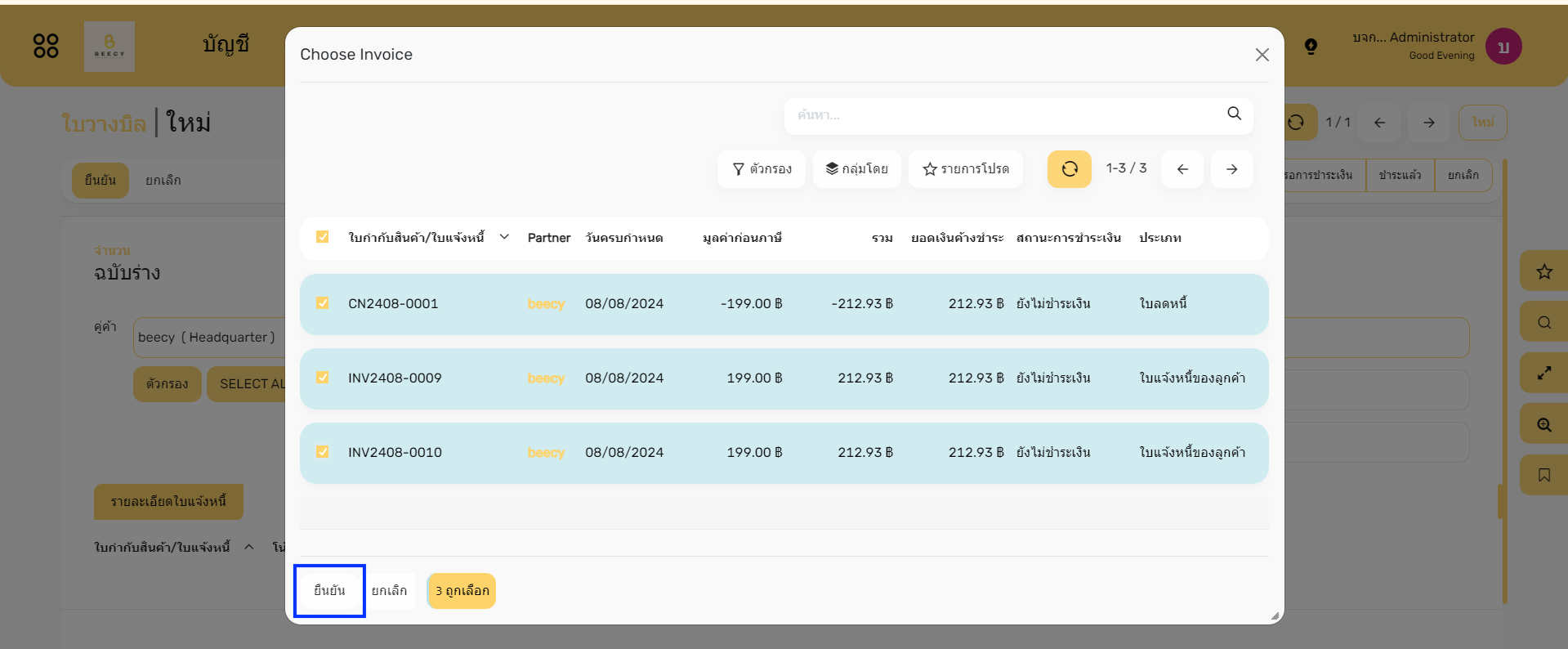The height and width of the screenshot is (649, 1568).
Task: Click ใบวางบิล breadcrumb link
Action: point(104,123)
